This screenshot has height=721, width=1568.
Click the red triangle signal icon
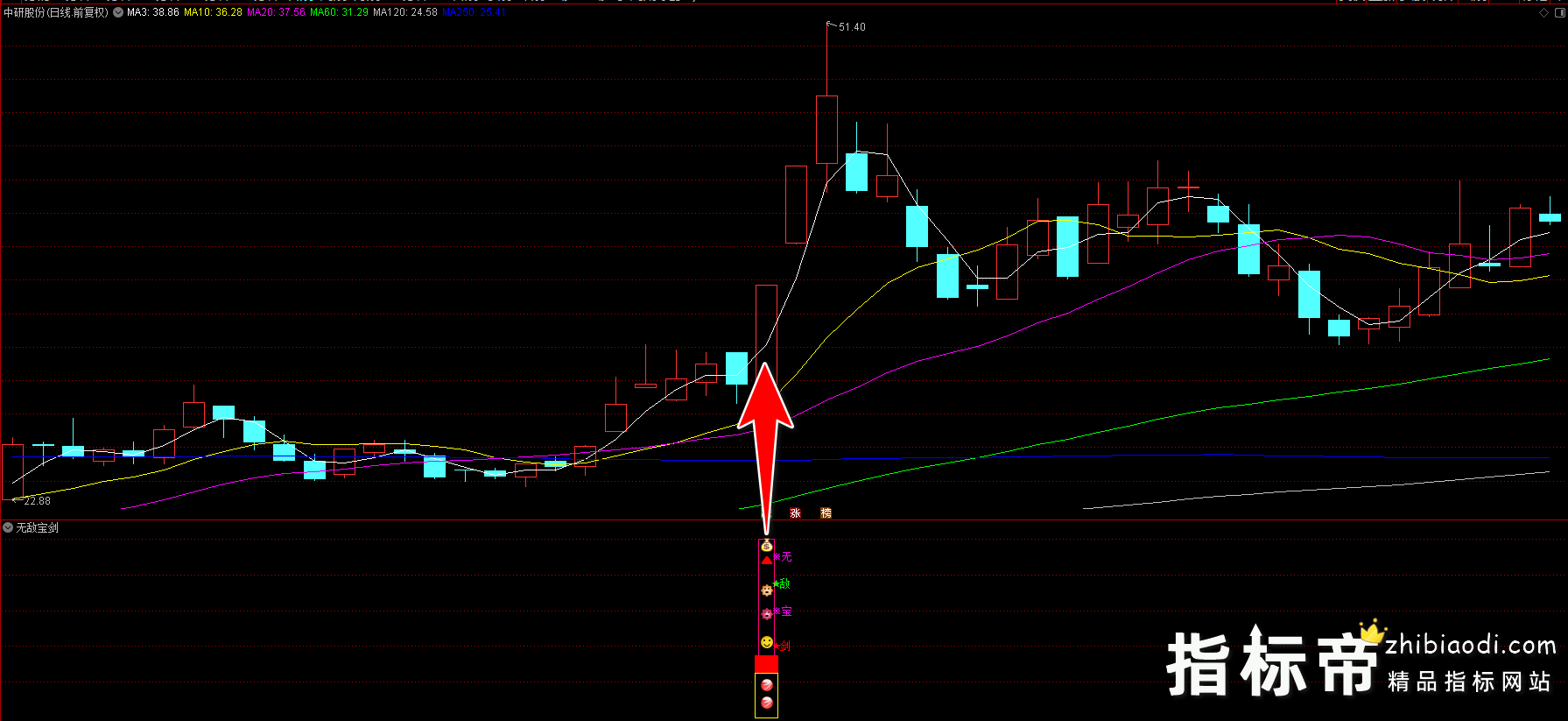[x=767, y=560]
